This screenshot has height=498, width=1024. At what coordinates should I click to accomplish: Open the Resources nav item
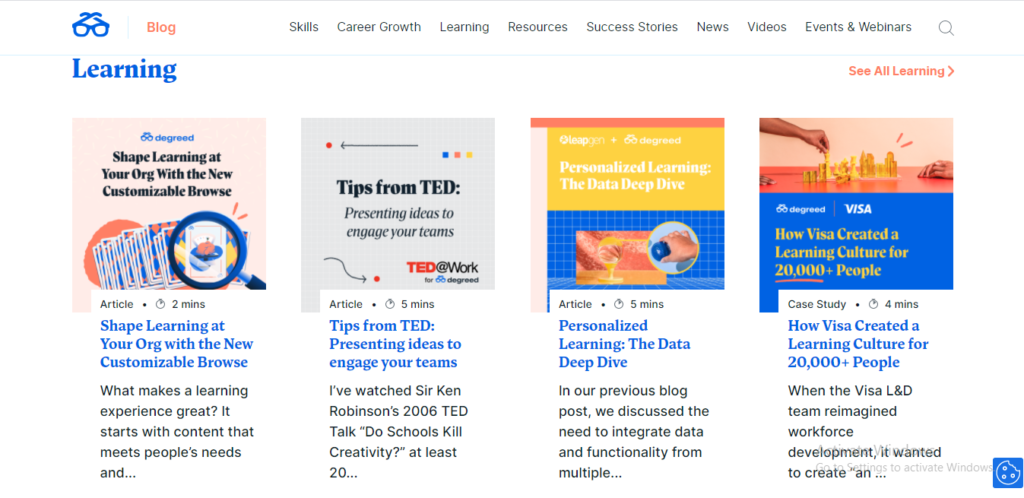tap(537, 27)
